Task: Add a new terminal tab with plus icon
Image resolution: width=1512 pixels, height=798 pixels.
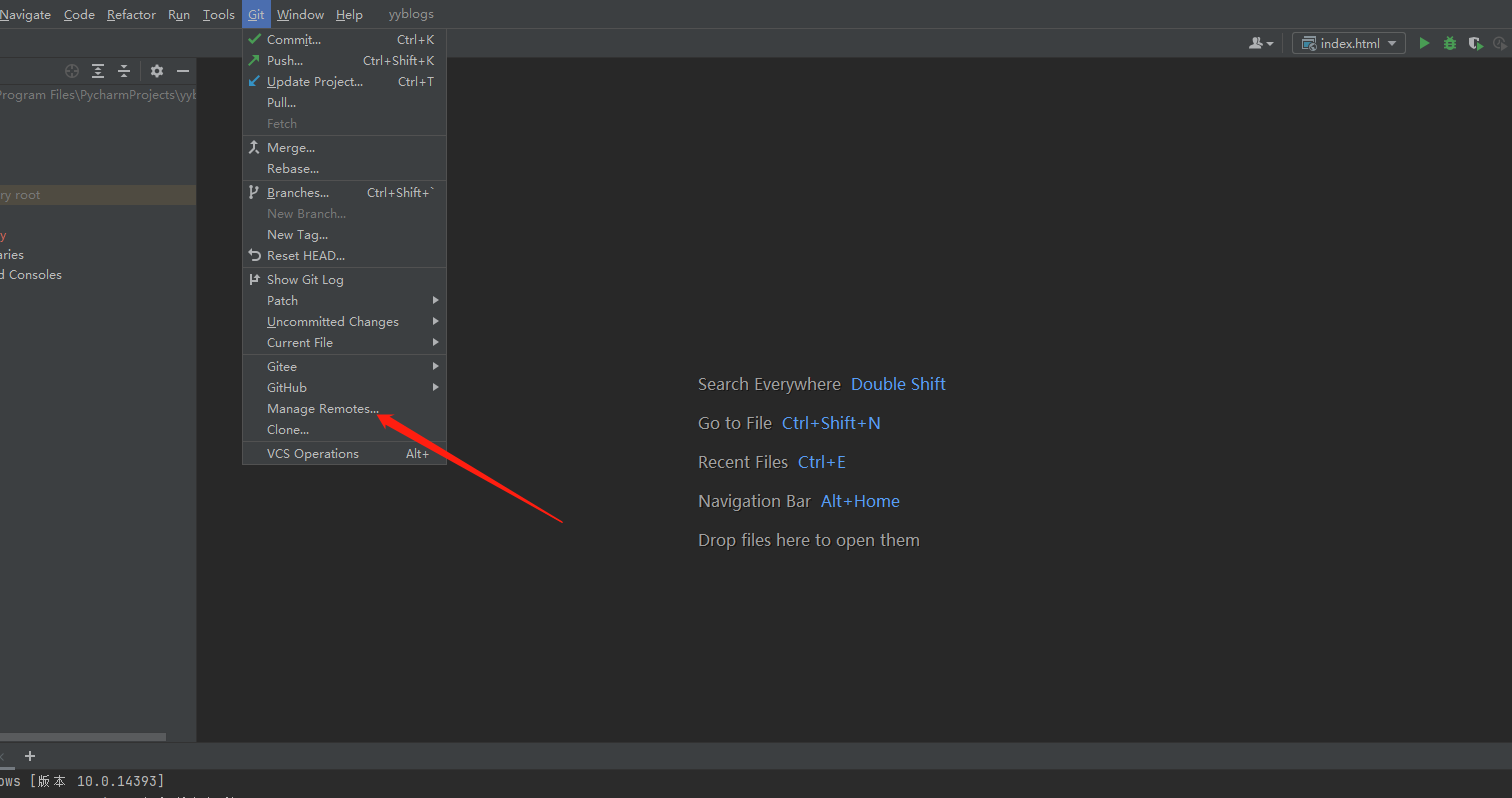Action: (29, 756)
